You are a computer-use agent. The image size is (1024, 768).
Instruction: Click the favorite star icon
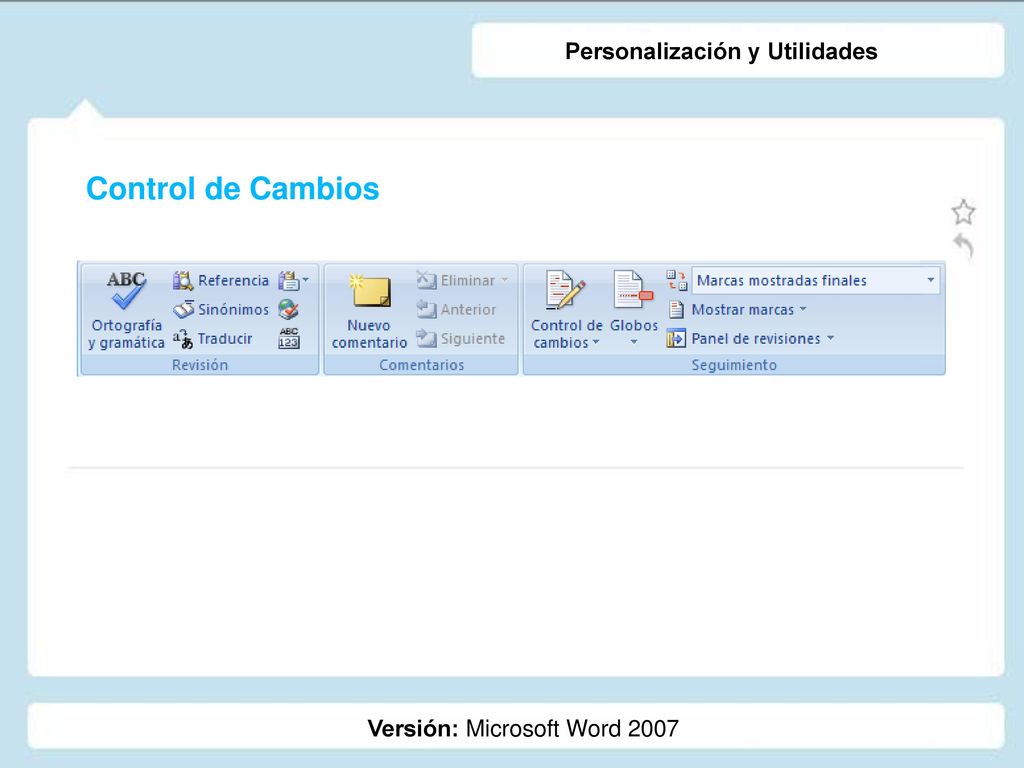[963, 212]
